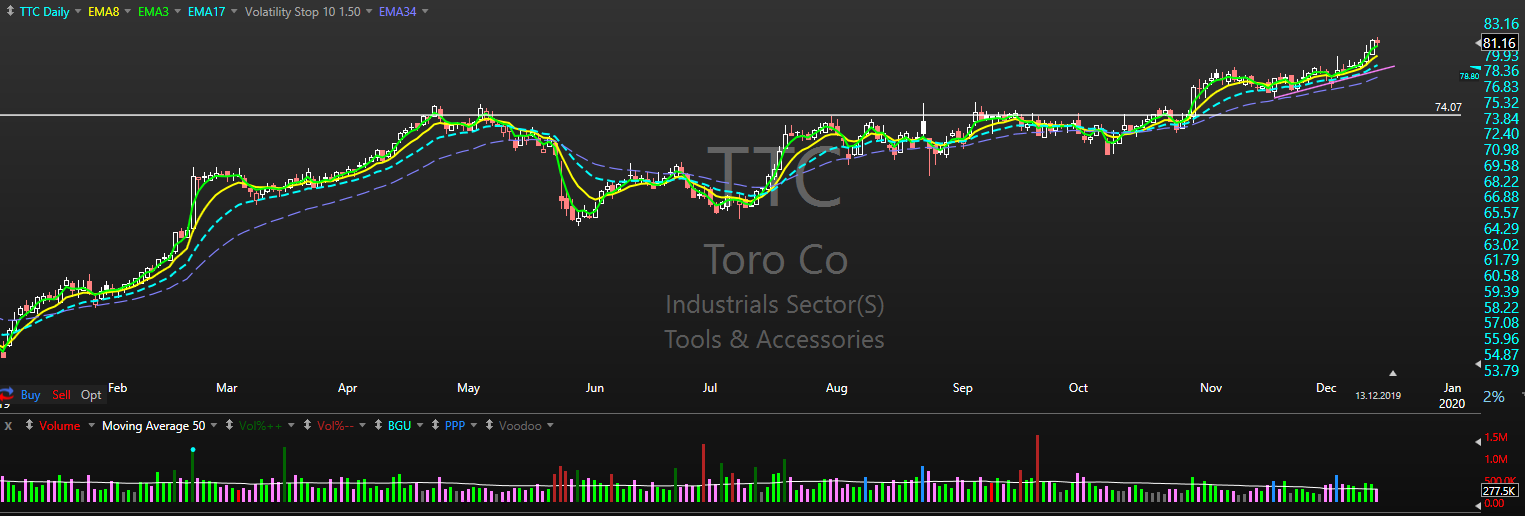The height and width of the screenshot is (516, 1525).
Task: Select the EMA34 indicator label
Action: pyautogui.click(x=399, y=11)
